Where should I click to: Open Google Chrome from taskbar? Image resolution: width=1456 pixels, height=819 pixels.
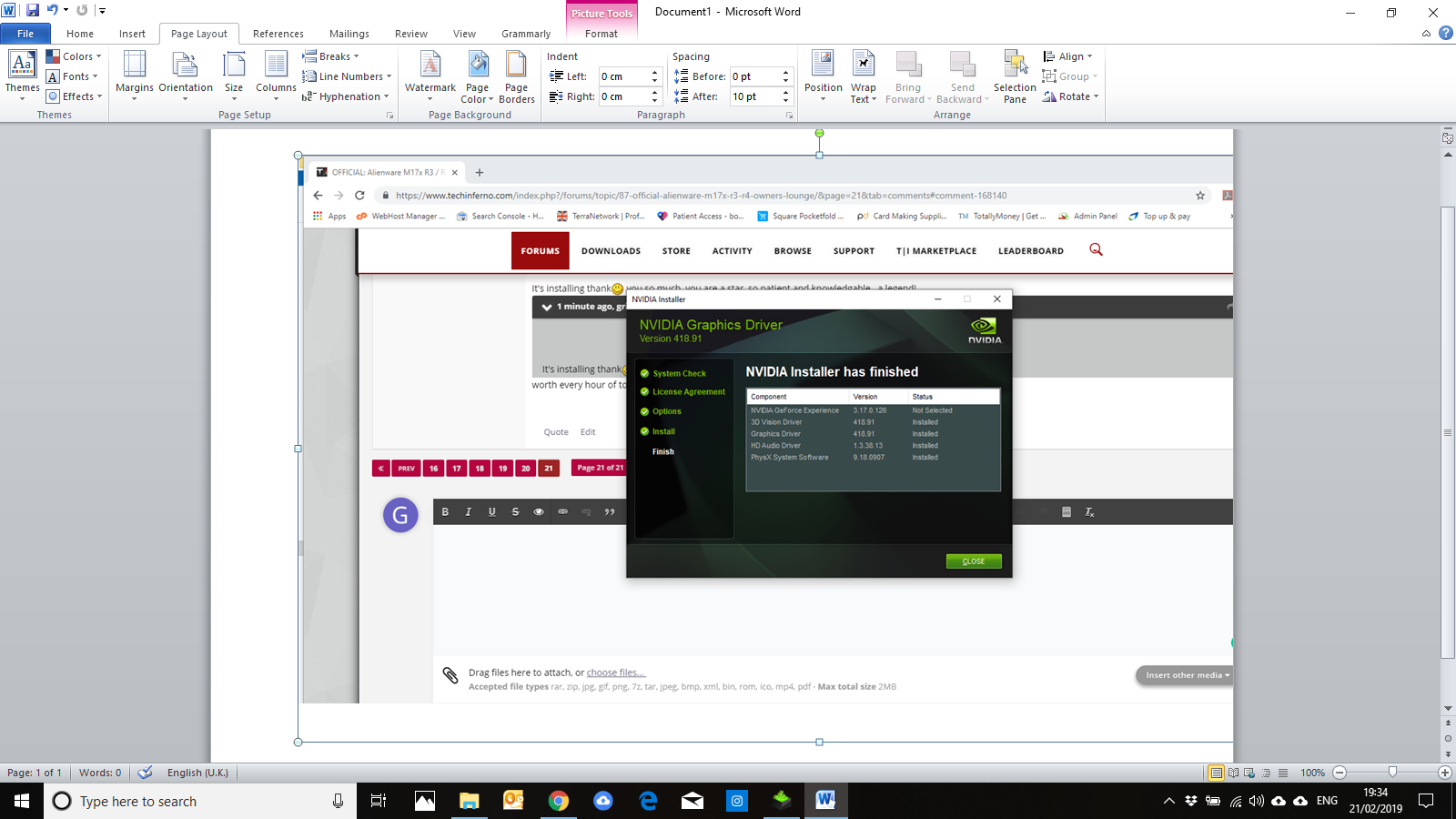559,801
